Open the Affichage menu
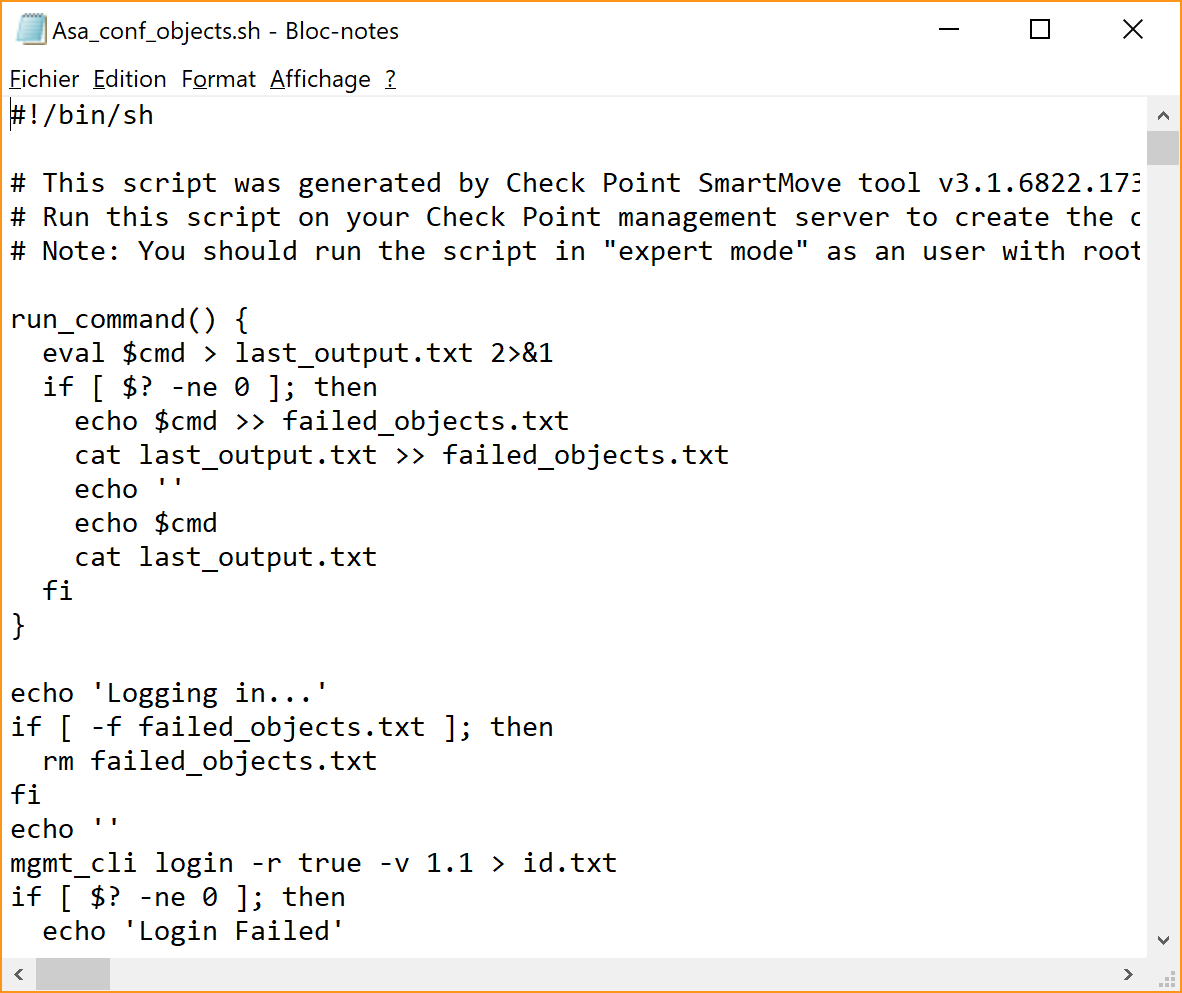Viewport: 1182px width, 993px height. (320, 79)
